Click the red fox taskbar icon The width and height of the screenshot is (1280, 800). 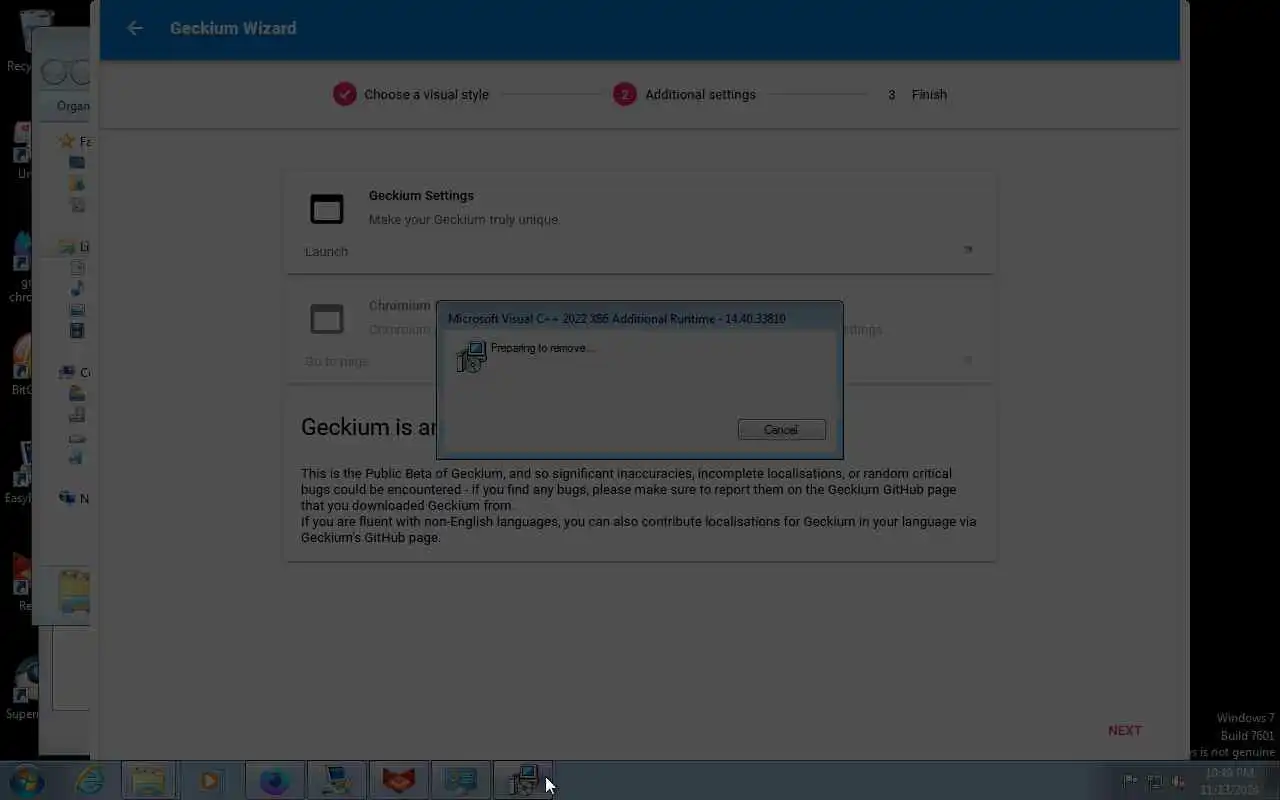tap(398, 780)
